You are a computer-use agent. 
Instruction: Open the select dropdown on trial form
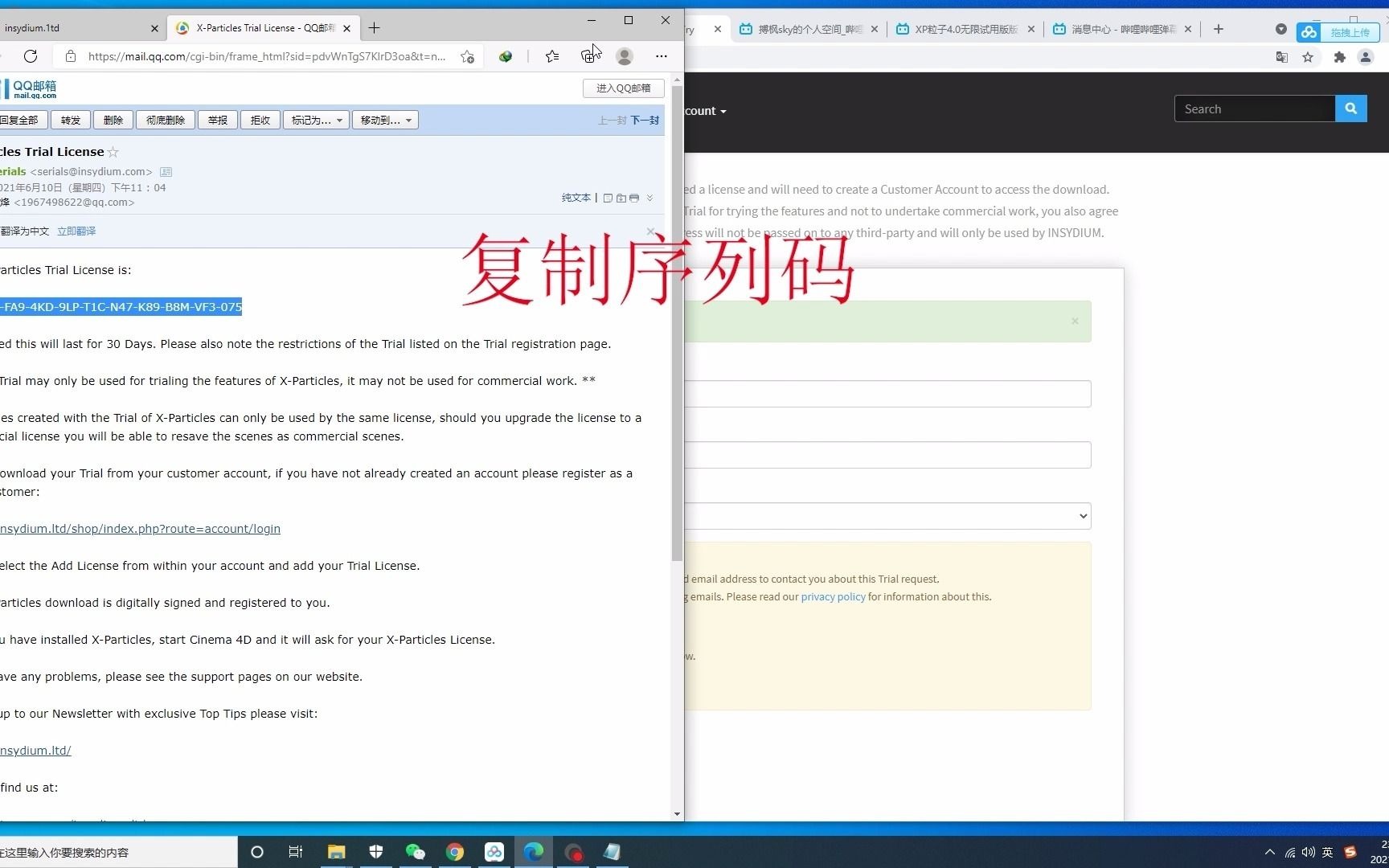[887, 516]
